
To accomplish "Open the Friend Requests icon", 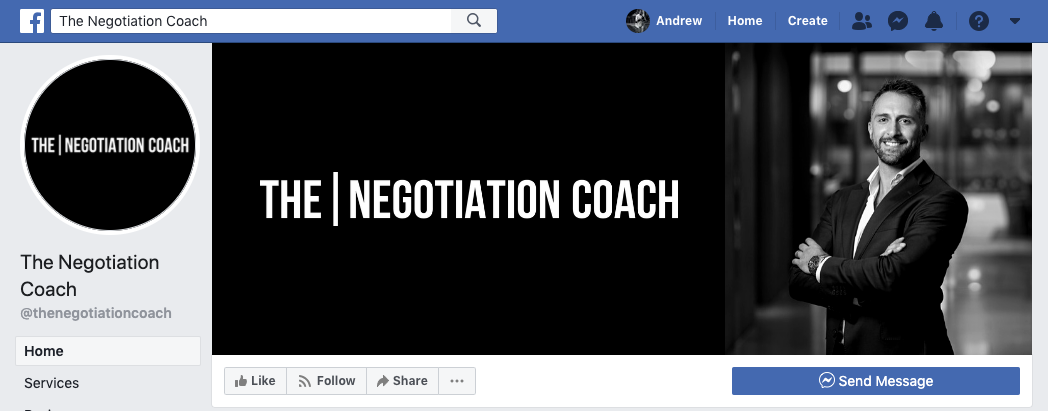I will coord(862,21).
